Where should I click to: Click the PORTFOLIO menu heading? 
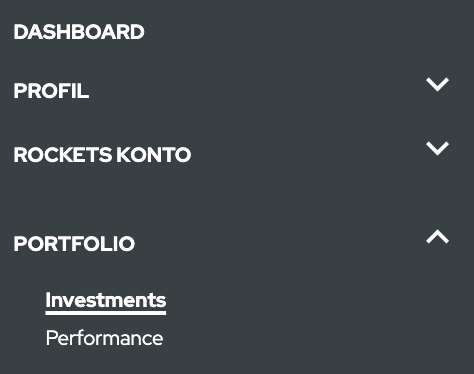coord(74,244)
